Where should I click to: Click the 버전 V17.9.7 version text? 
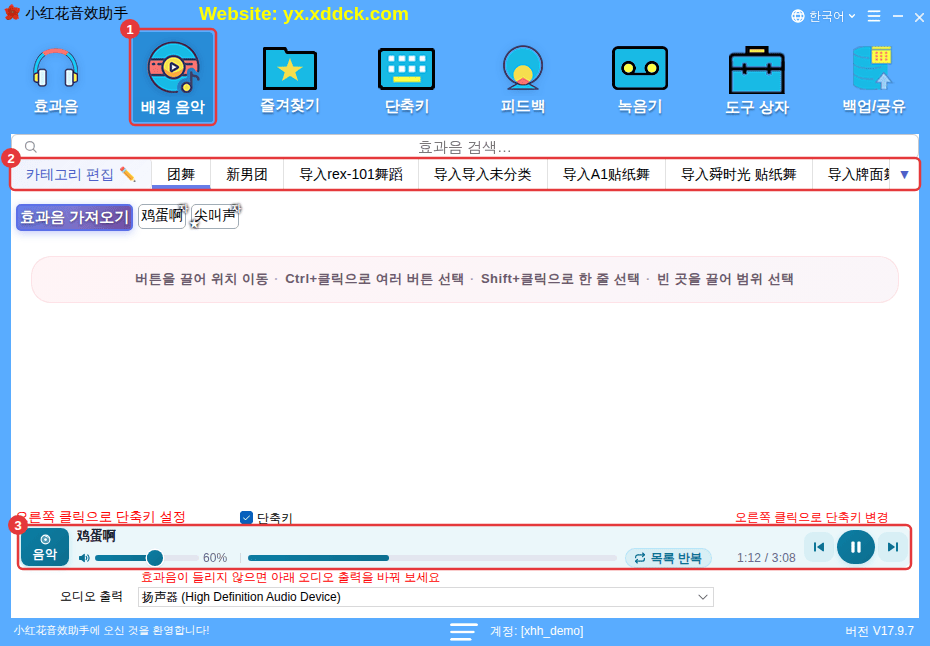[879, 631]
